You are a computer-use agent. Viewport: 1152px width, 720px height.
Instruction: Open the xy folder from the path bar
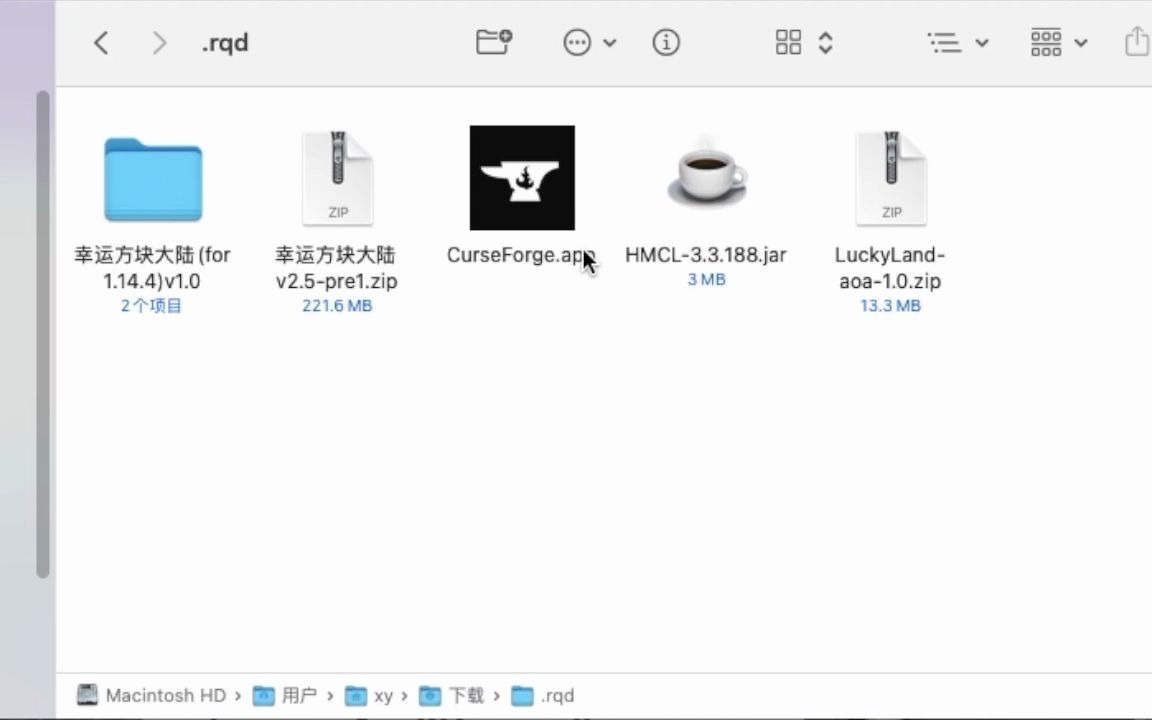pos(381,695)
